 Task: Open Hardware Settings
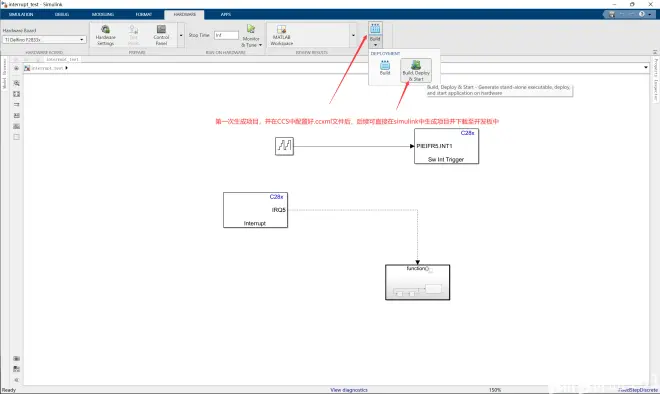[105, 35]
